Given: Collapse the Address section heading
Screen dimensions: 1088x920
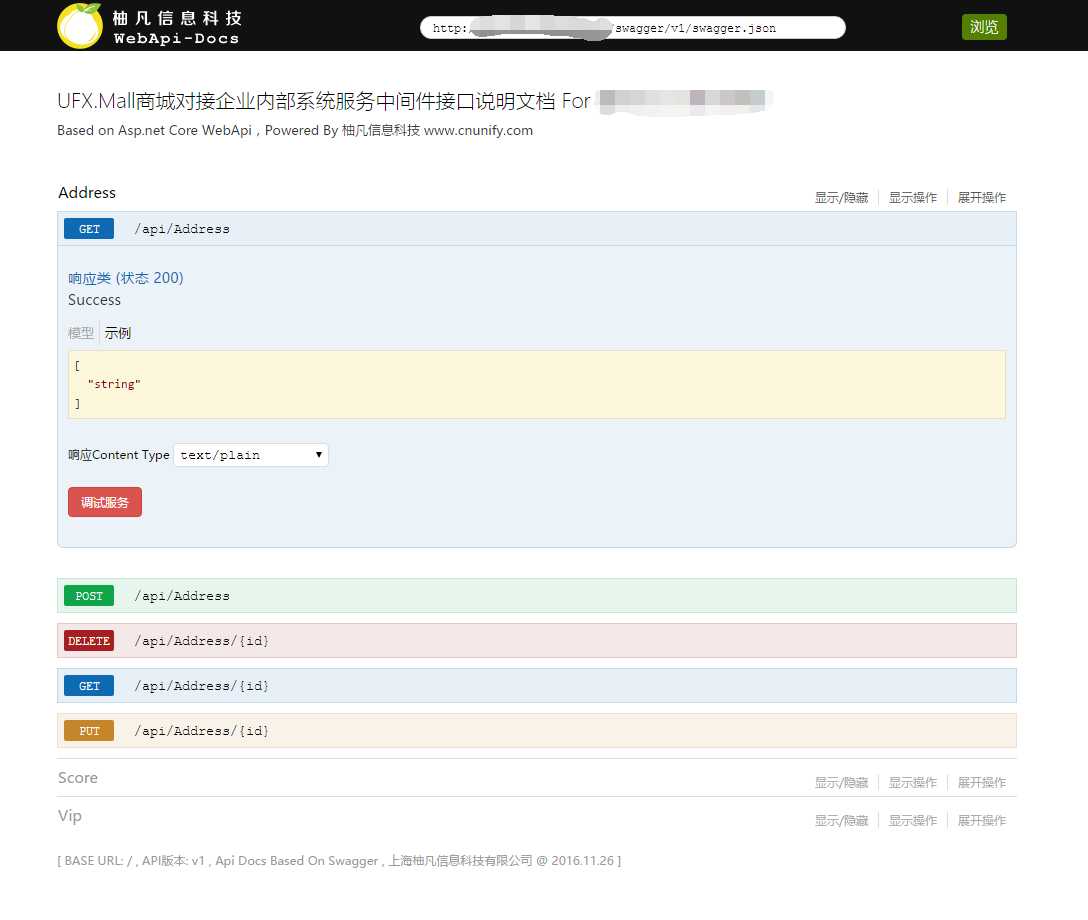Looking at the screenshot, I should (87, 193).
